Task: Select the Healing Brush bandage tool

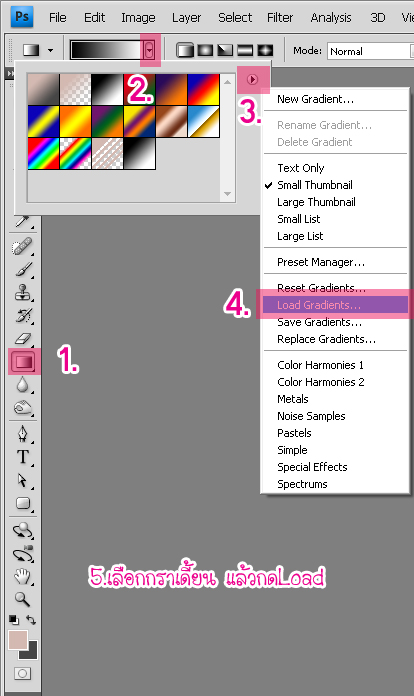Action: pos(22,247)
